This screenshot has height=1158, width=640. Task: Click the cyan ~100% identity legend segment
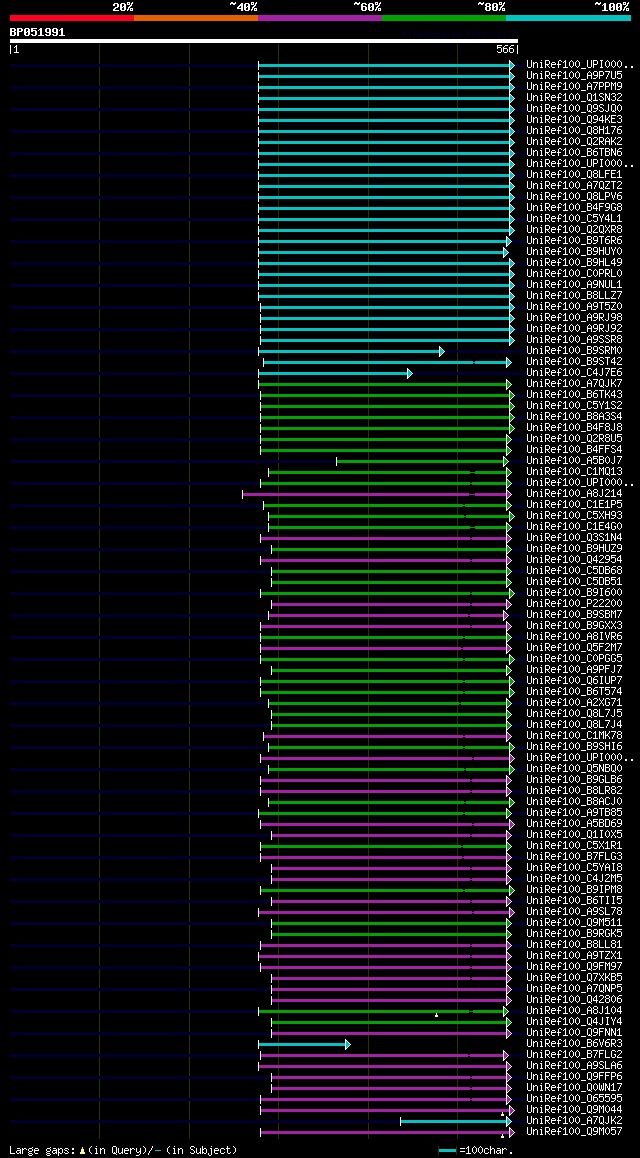[568, 17]
